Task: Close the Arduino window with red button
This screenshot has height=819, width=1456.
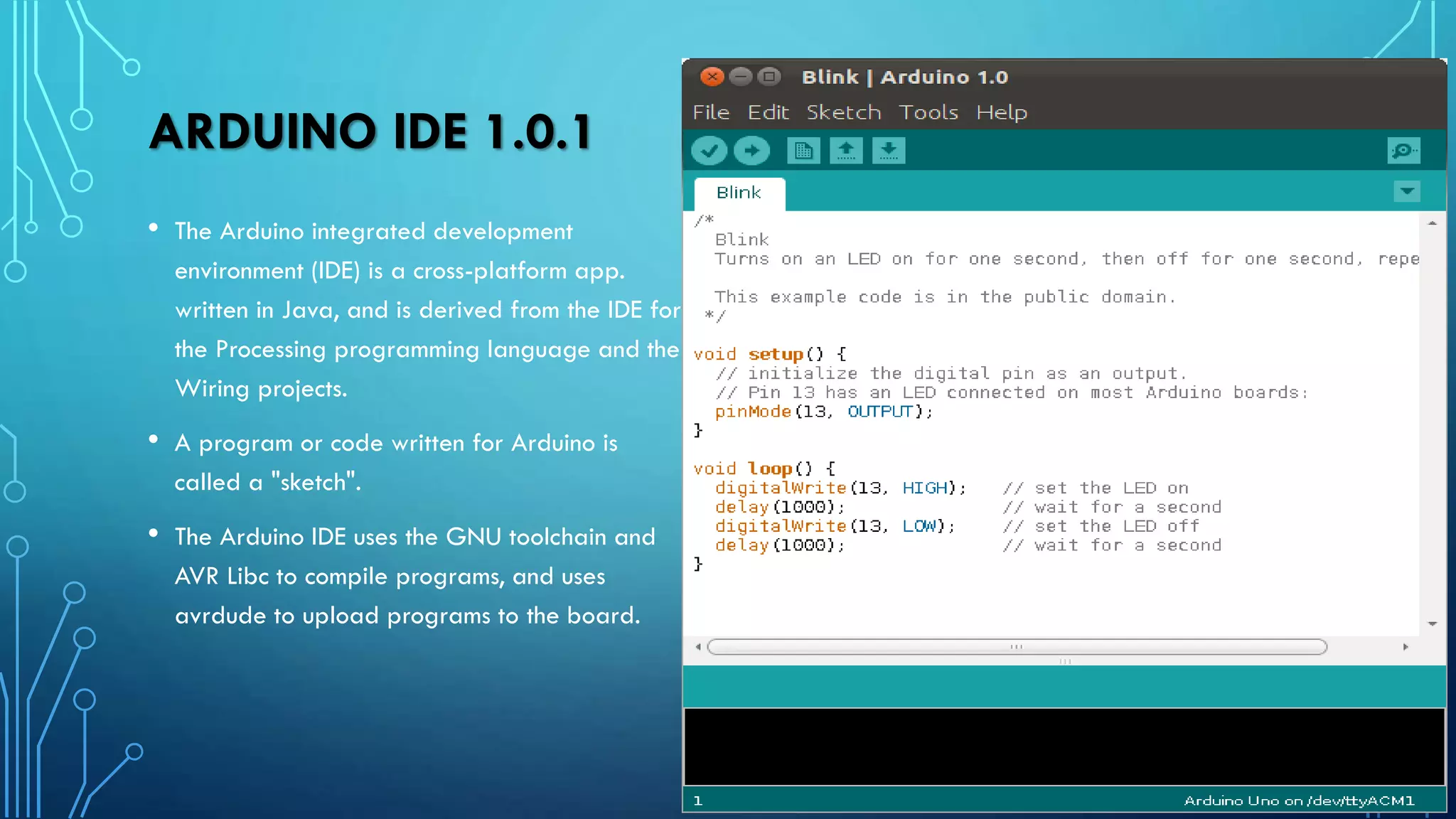Action: tap(712, 77)
